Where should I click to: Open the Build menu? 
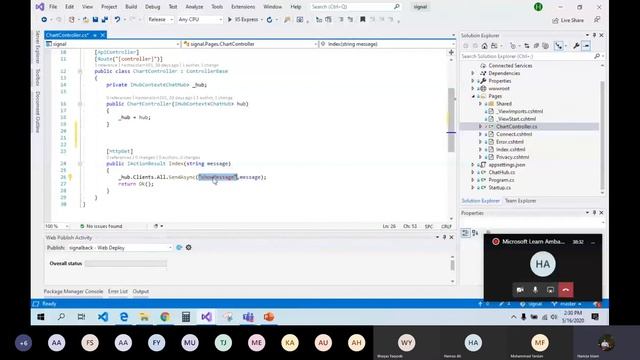click(x=131, y=7)
